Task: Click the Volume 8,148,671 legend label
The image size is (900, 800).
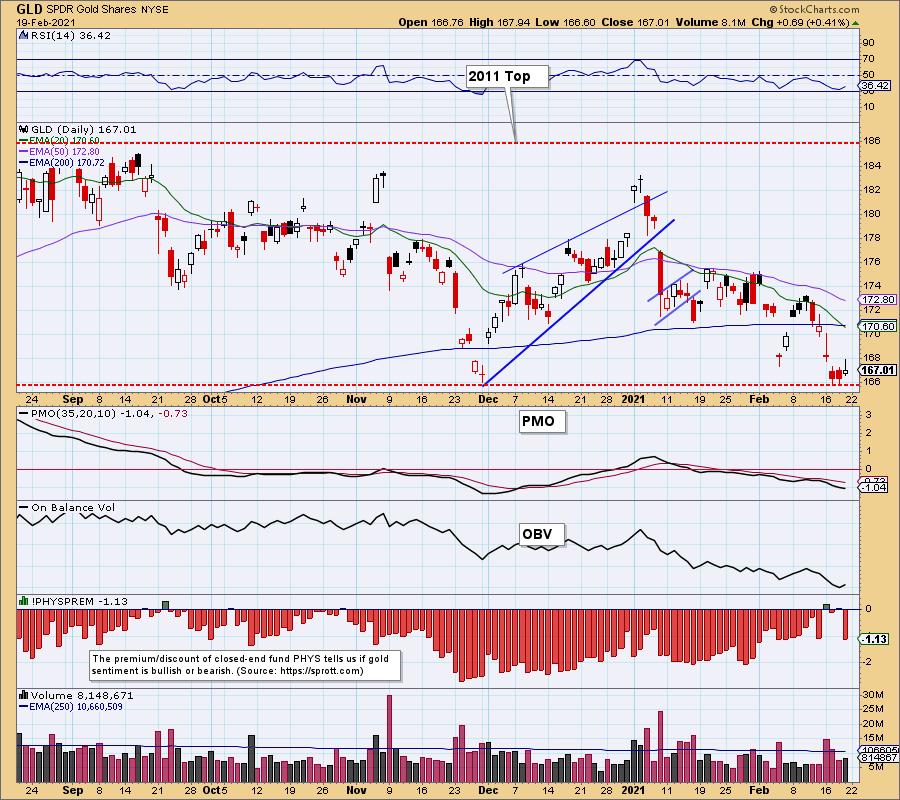Action: click(82, 696)
